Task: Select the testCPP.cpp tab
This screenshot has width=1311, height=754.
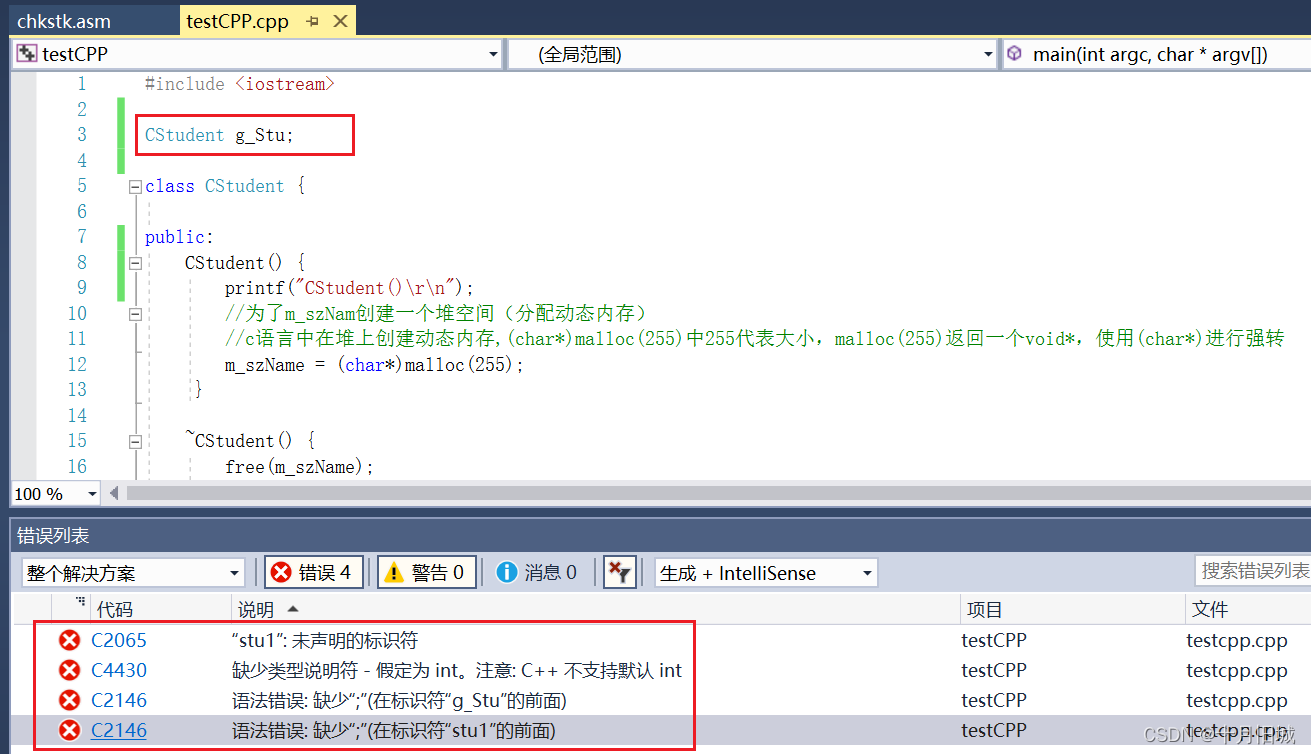Action: point(238,20)
